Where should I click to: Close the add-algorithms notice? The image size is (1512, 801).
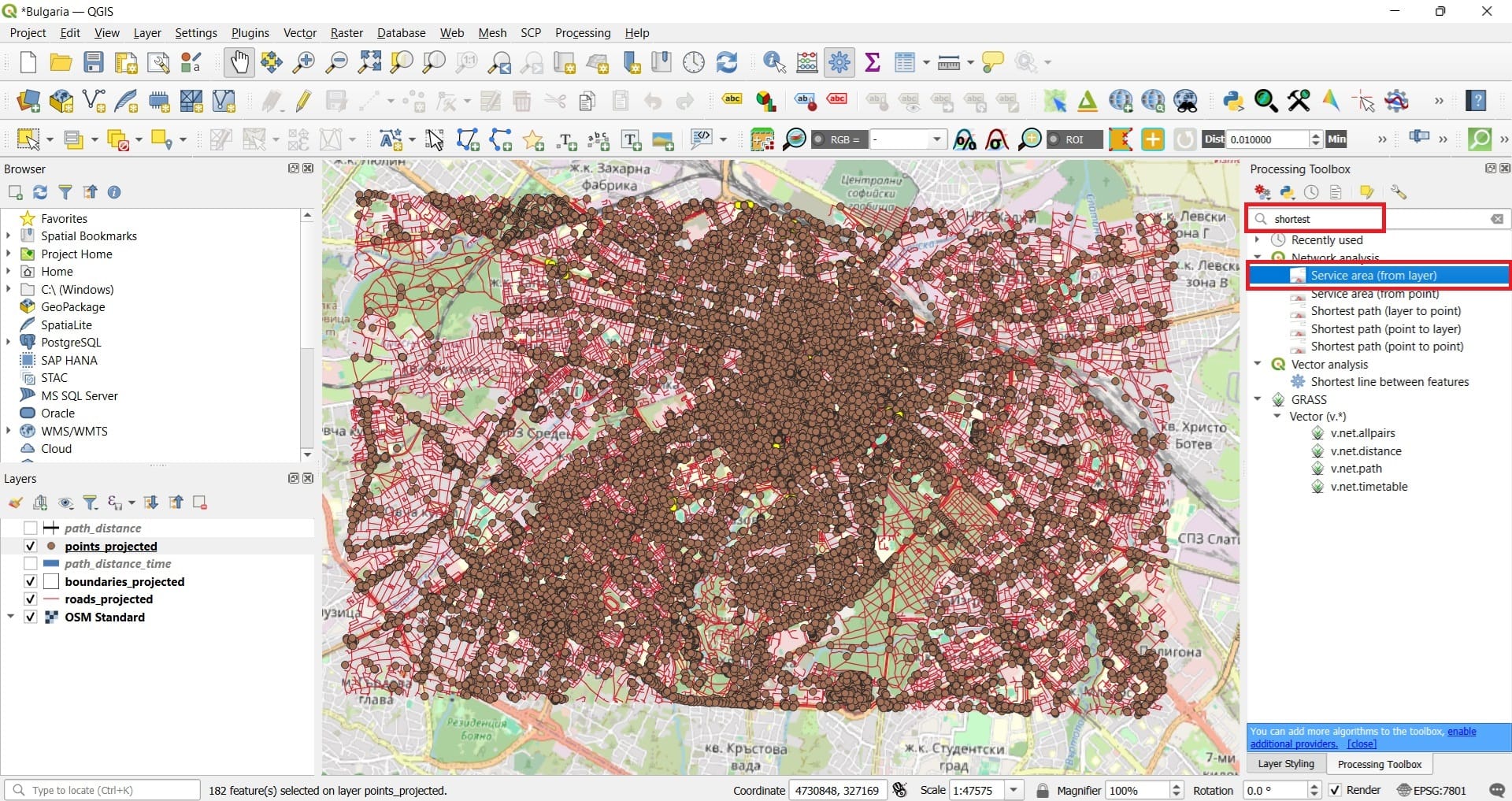coord(1362,744)
